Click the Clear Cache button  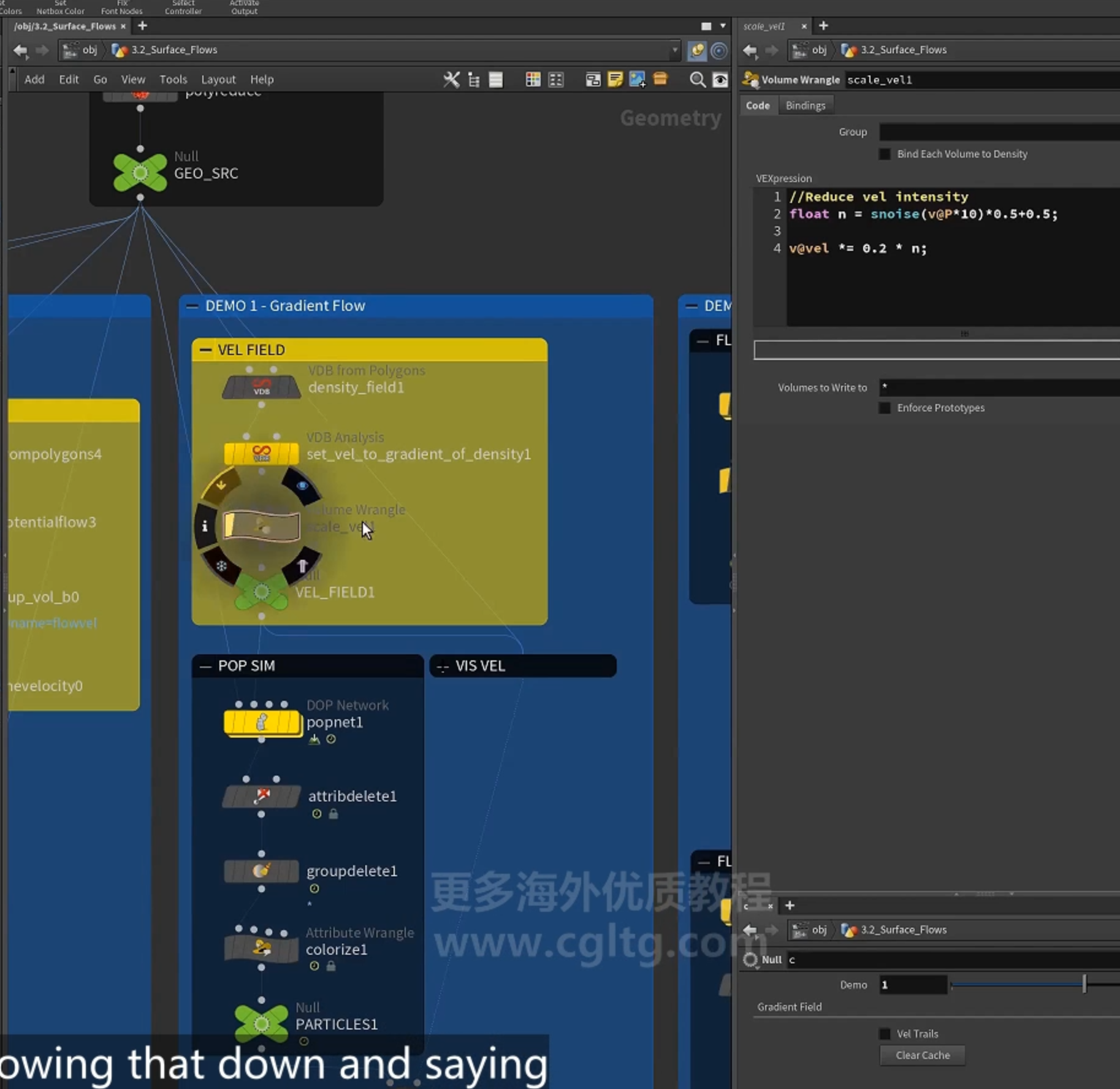pos(922,1055)
